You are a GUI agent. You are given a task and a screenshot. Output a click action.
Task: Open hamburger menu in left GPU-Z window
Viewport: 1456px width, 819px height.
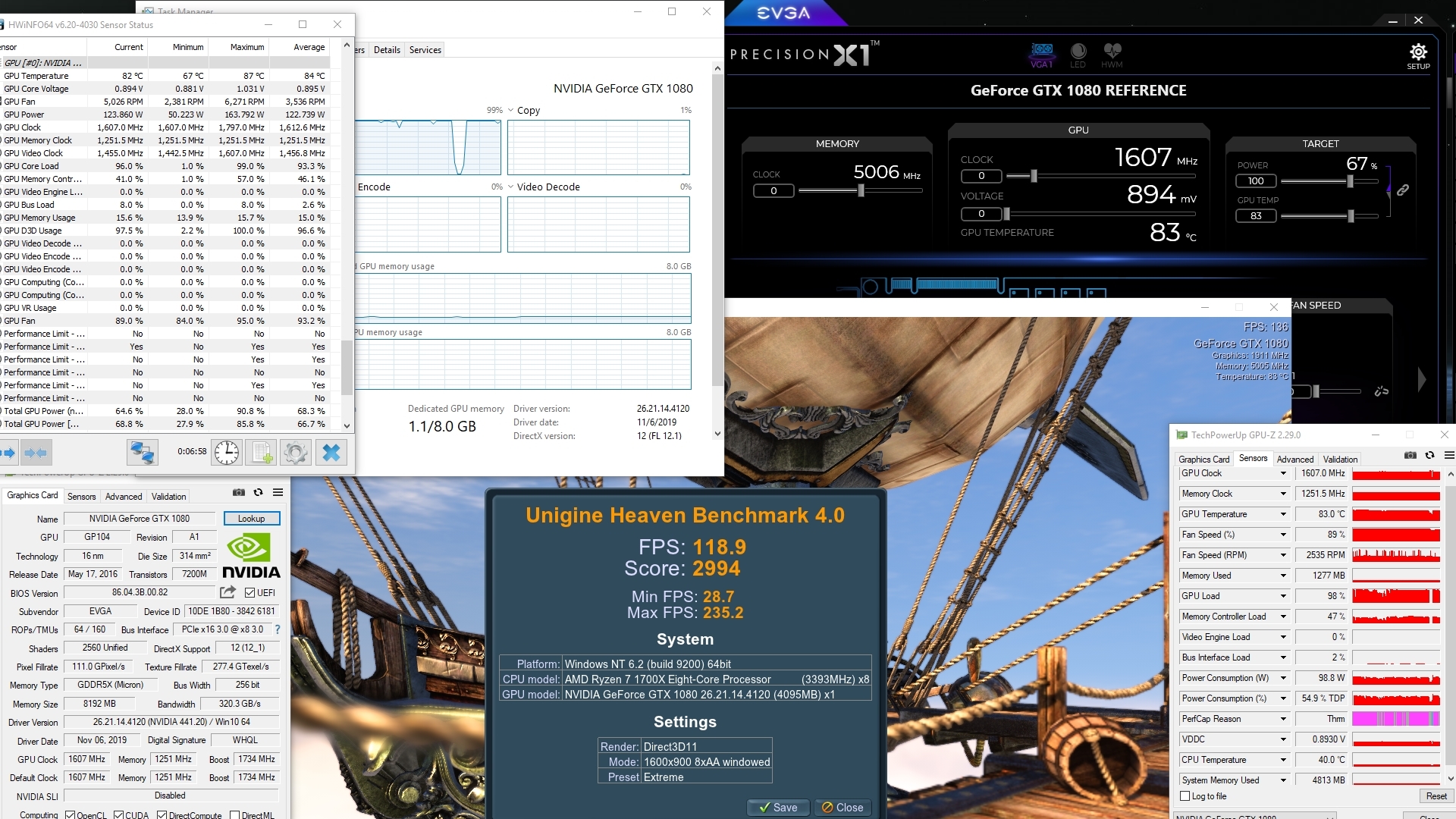(x=278, y=493)
